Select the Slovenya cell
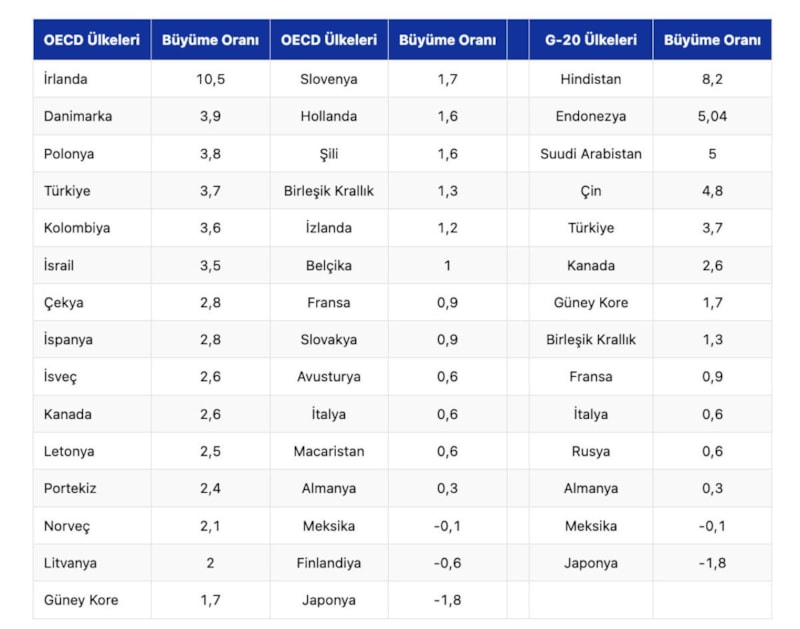800x629 pixels. pyautogui.click(x=329, y=79)
